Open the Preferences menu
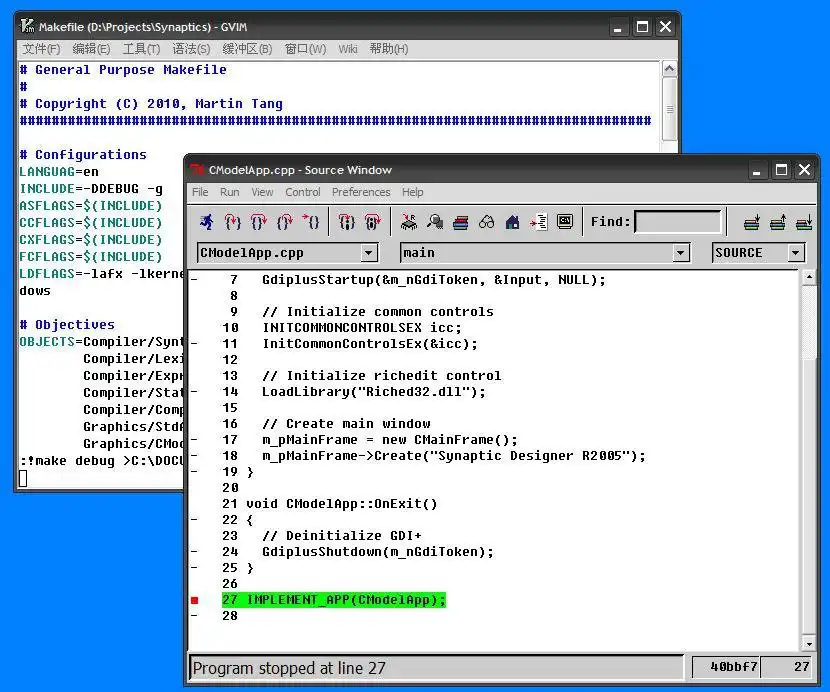The height and width of the screenshot is (692, 830). pyautogui.click(x=361, y=192)
